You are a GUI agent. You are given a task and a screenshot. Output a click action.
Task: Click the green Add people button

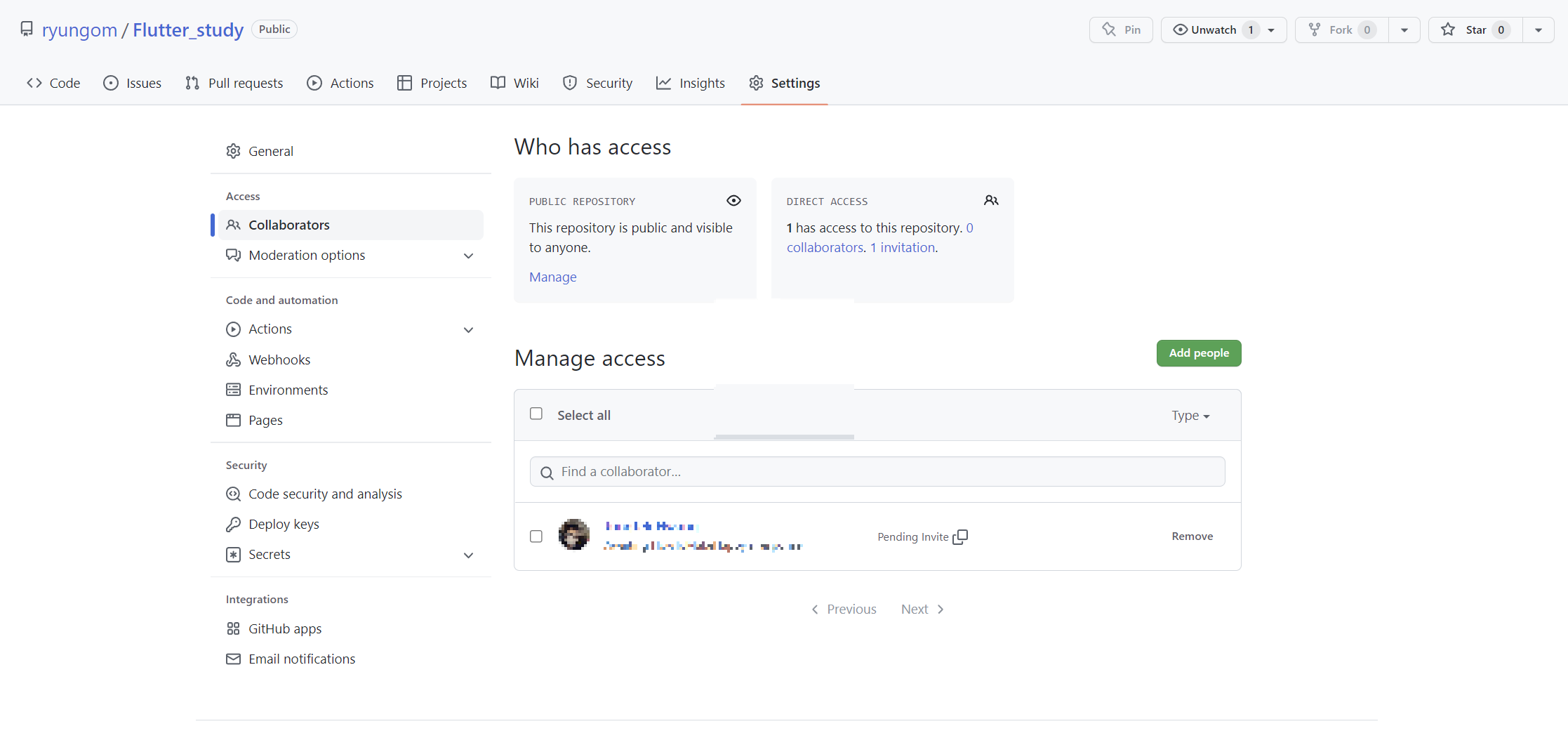pos(1199,353)
